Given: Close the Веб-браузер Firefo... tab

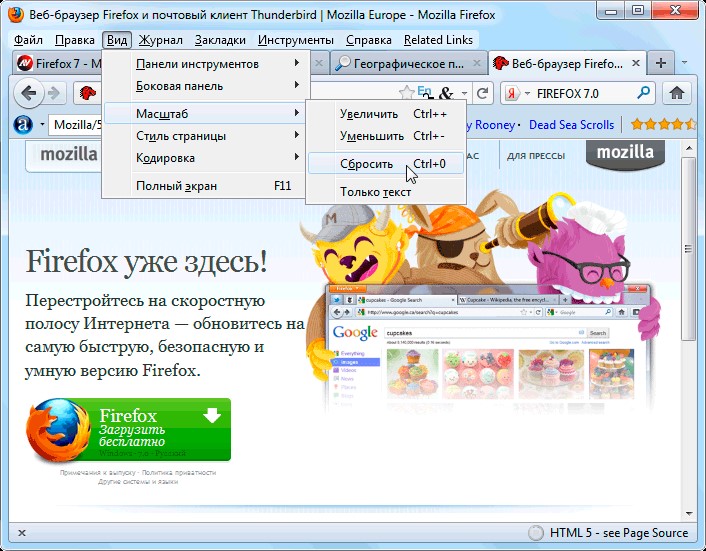Looking at the screenshot, I should pyautogui.click(x=636, y=63).
